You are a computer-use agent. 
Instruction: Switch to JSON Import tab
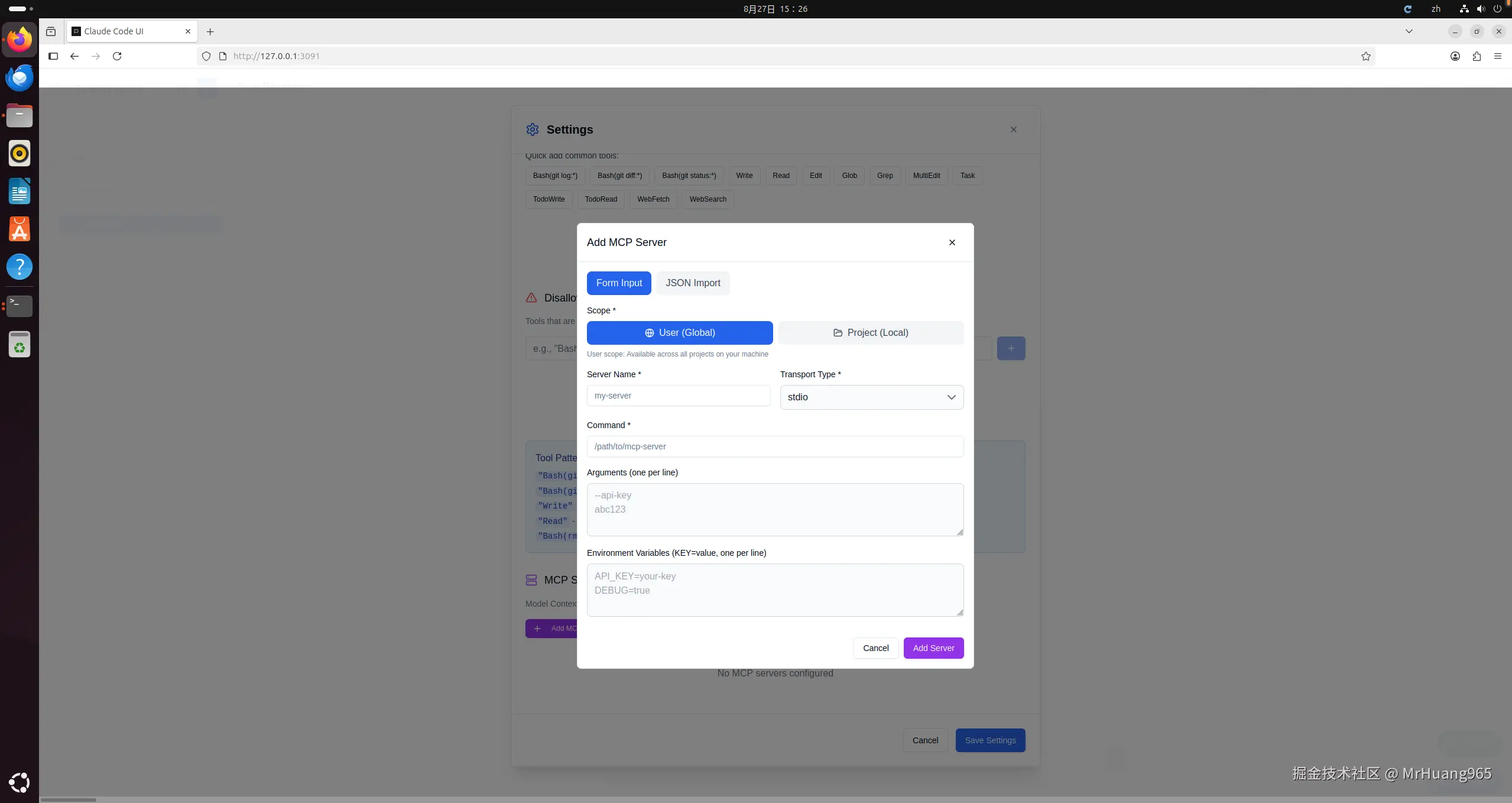tap(693, 283)
